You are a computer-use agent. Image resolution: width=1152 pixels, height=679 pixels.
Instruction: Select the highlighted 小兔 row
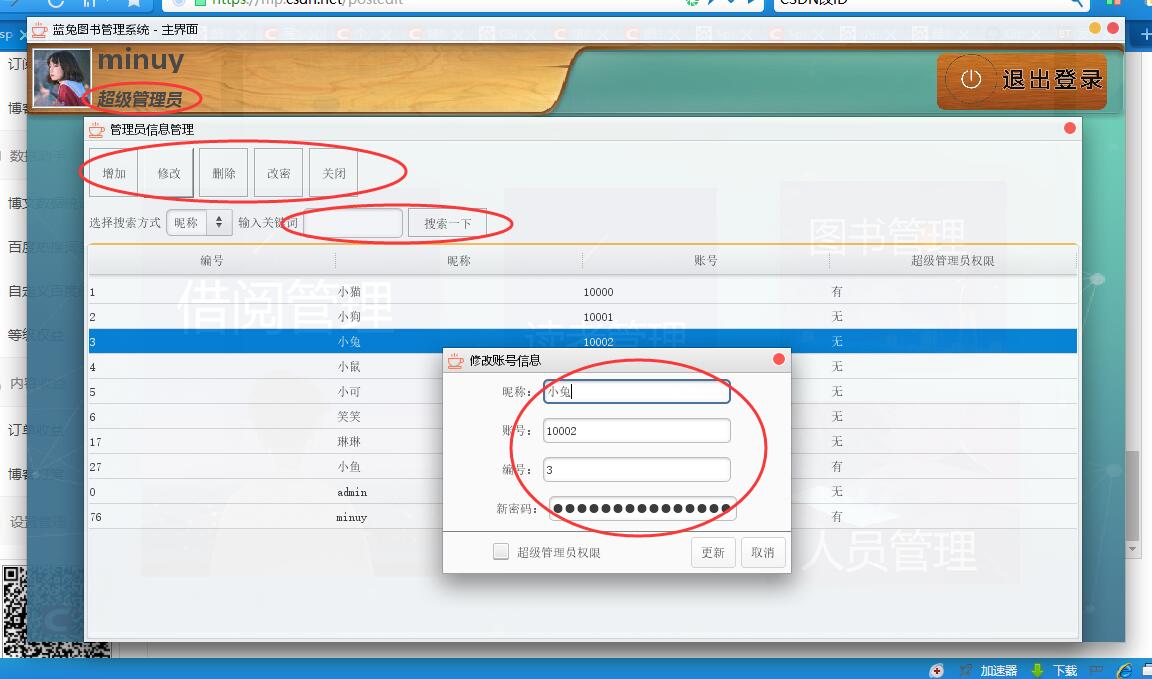coord(583,342)
